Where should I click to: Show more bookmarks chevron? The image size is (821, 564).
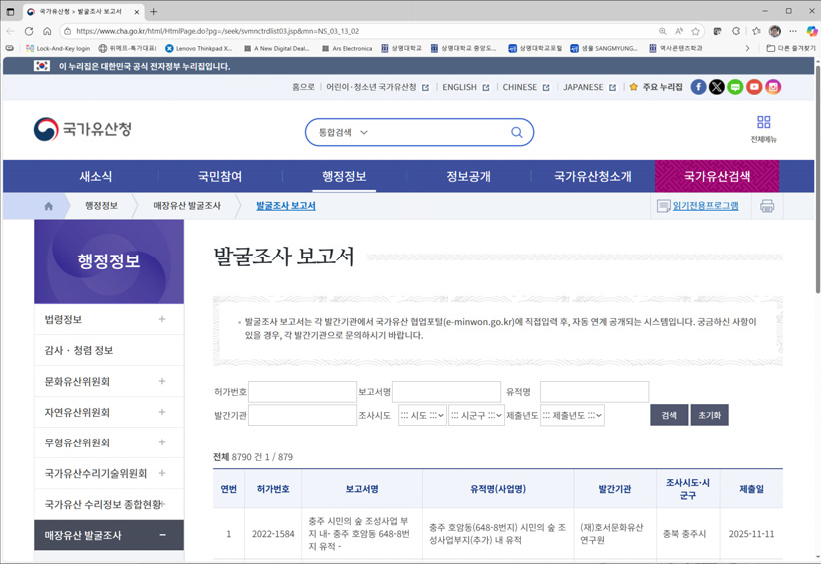(747, 48)
